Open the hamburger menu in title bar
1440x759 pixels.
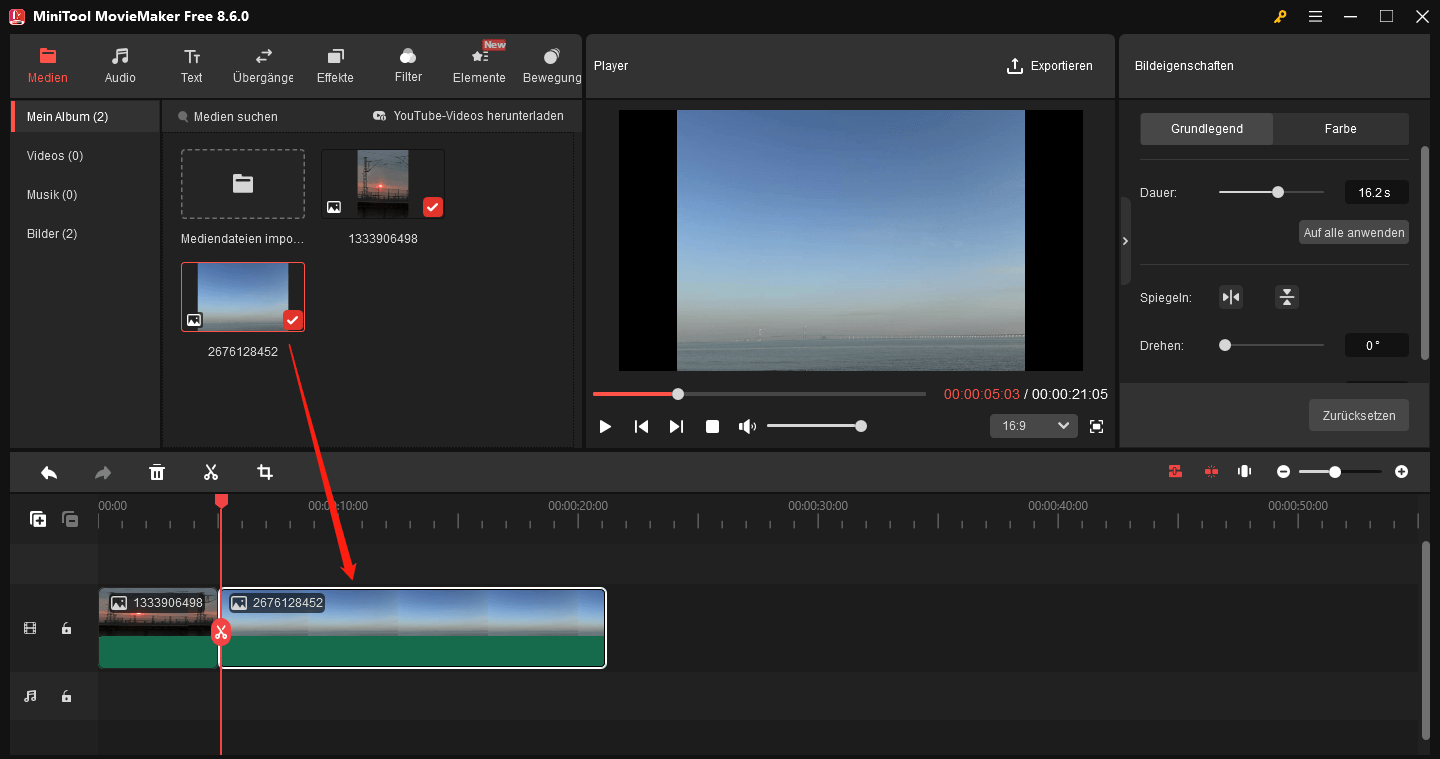pyautogui.click(x=1315, y=16)
